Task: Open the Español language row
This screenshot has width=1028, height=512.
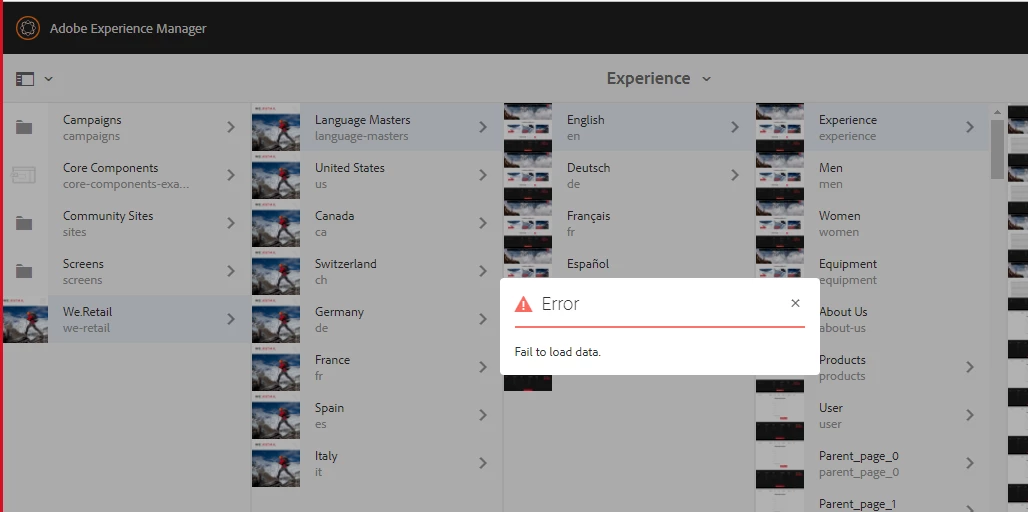Action: [629, 264]
